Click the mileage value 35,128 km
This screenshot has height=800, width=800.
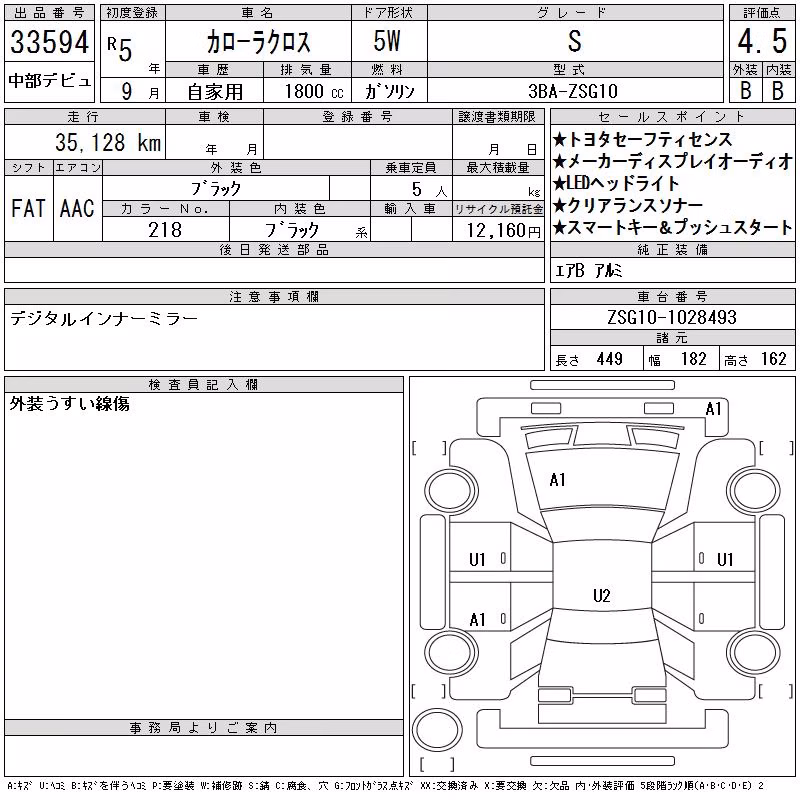108,142
